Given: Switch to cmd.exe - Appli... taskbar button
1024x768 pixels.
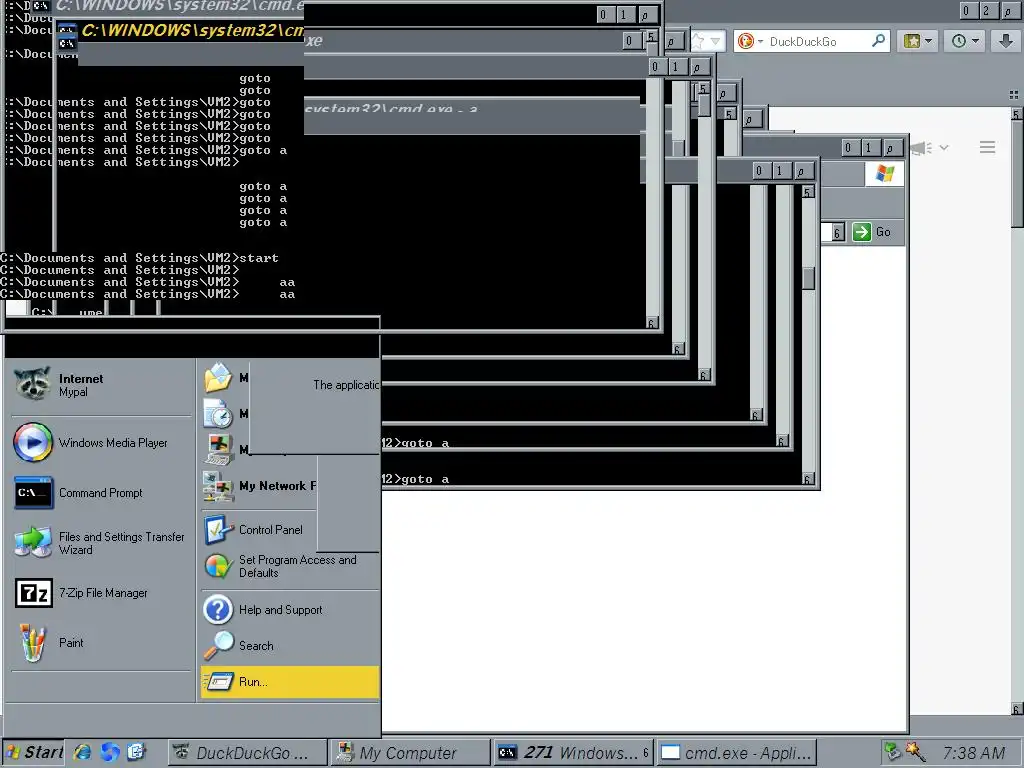Looking at the screenshot, I should pyautogui.click(x=737, y=753).
